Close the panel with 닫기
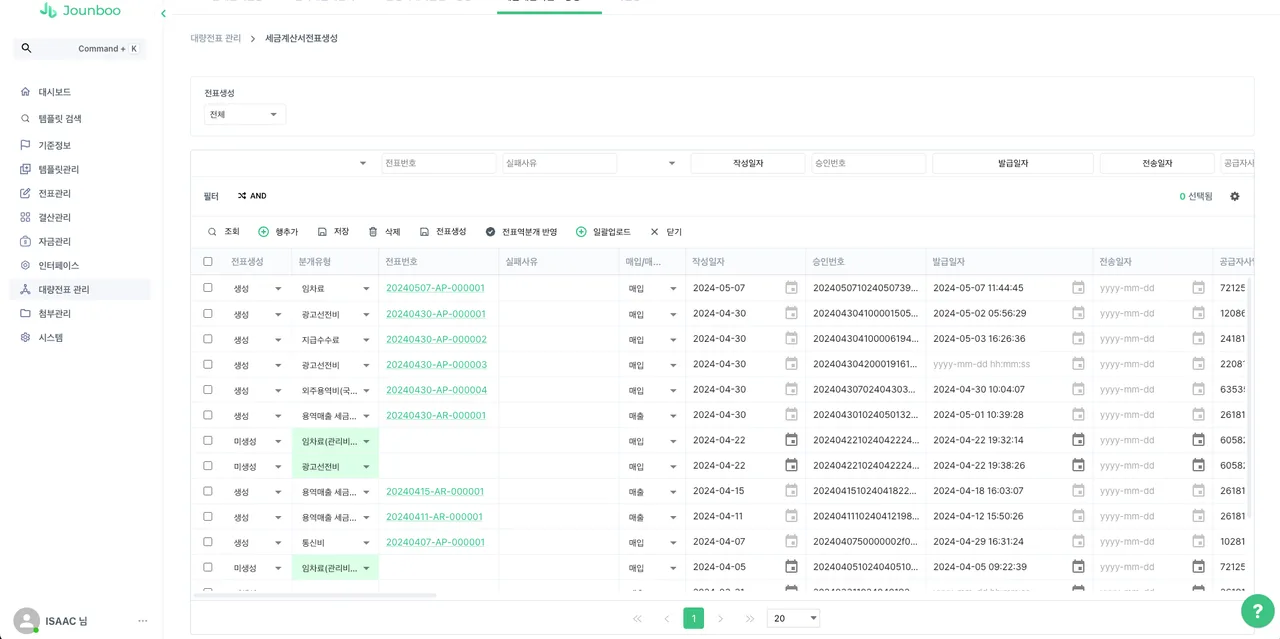Image resolution: width=1280 pixels, height=639 pixels. (666, 232)
